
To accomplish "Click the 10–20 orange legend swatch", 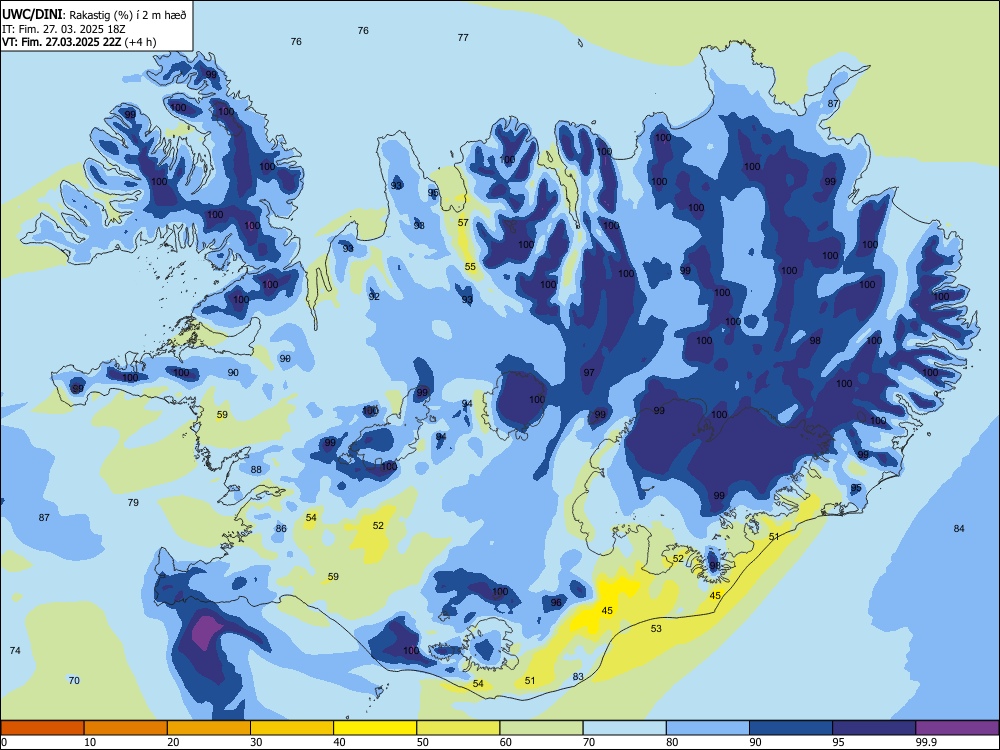I will point(126,728).
